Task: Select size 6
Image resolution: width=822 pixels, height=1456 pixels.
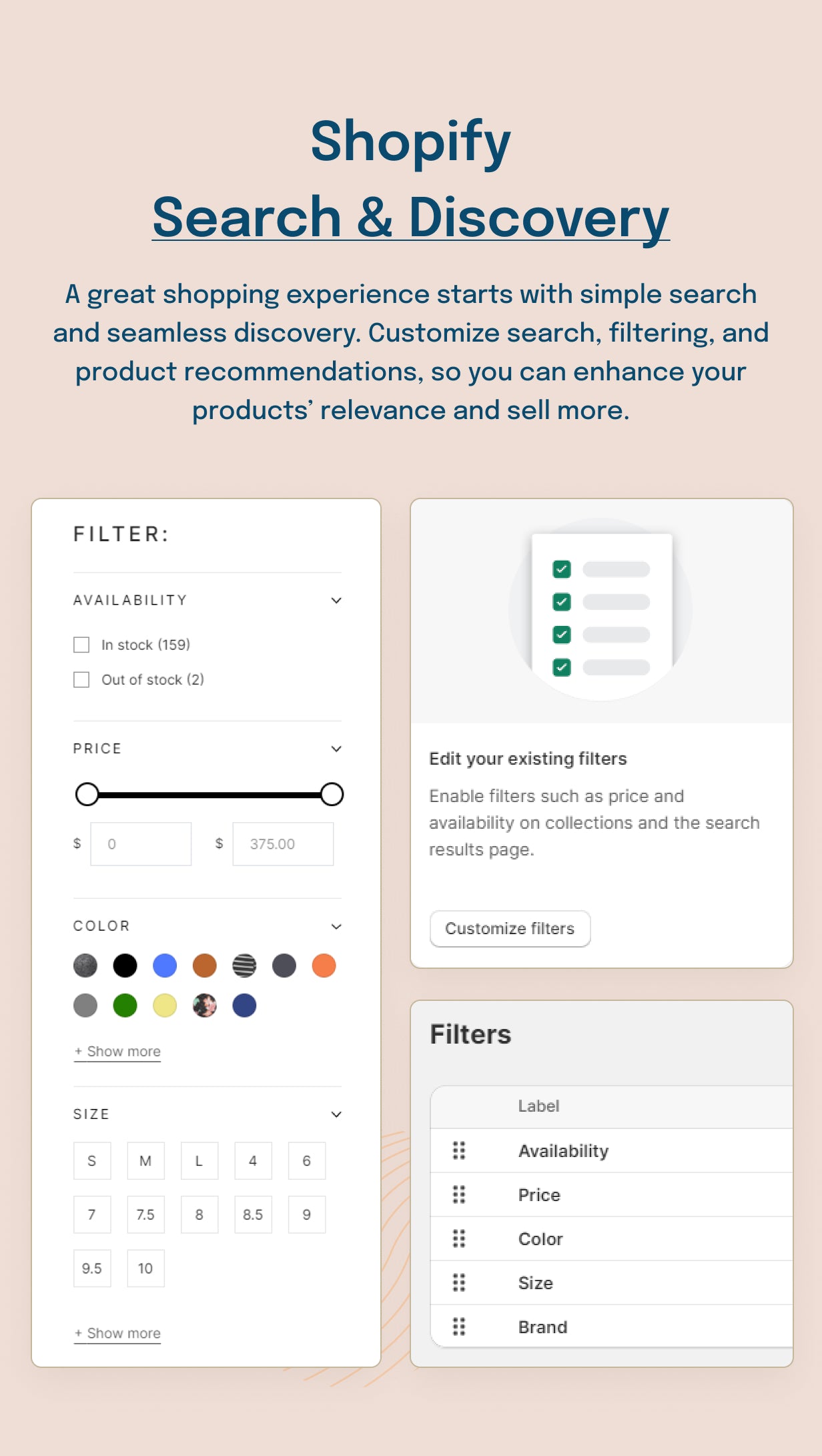Action: [x=307, y=1161]
